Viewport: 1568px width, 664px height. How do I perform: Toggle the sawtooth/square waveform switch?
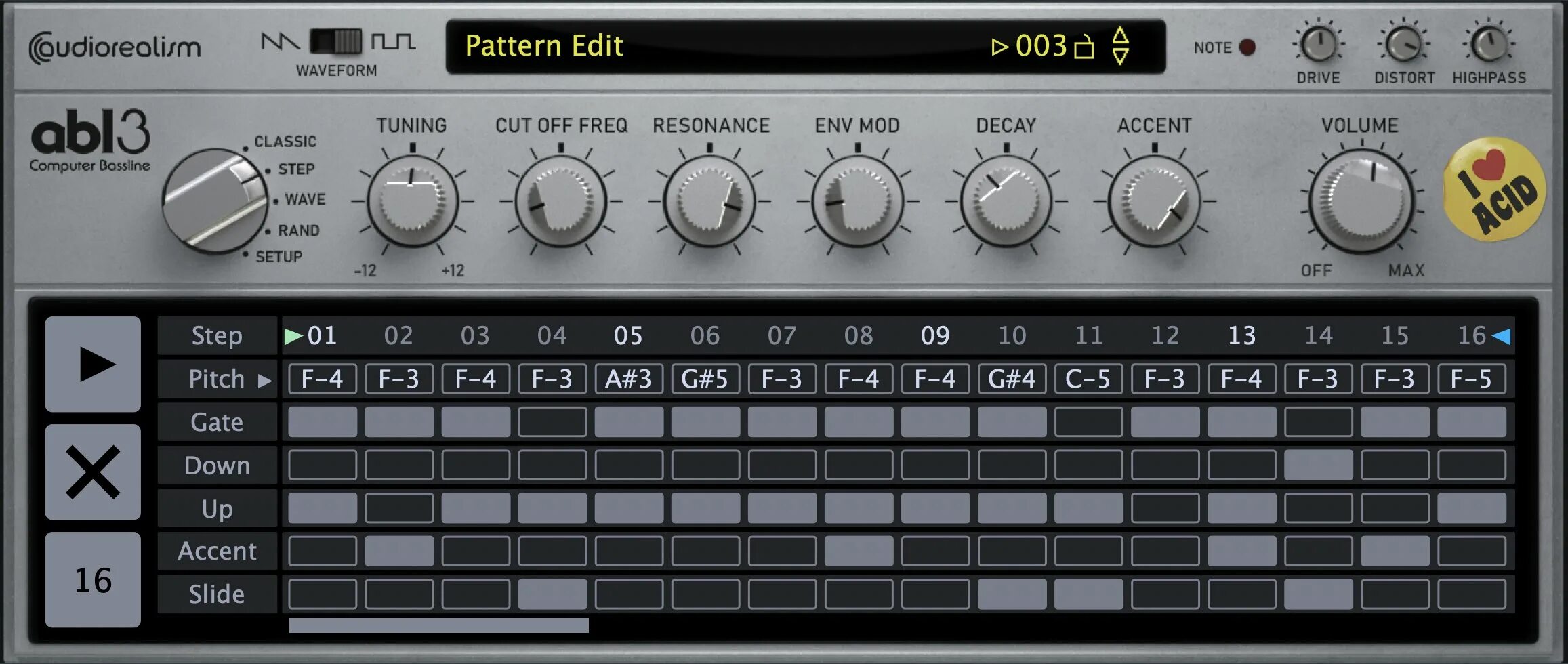336,42
